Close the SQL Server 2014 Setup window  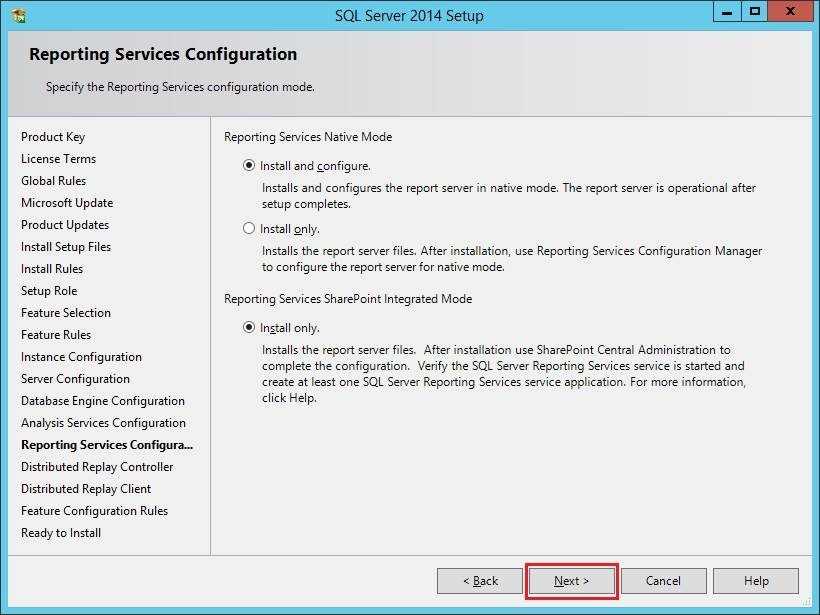click(790, 12)
